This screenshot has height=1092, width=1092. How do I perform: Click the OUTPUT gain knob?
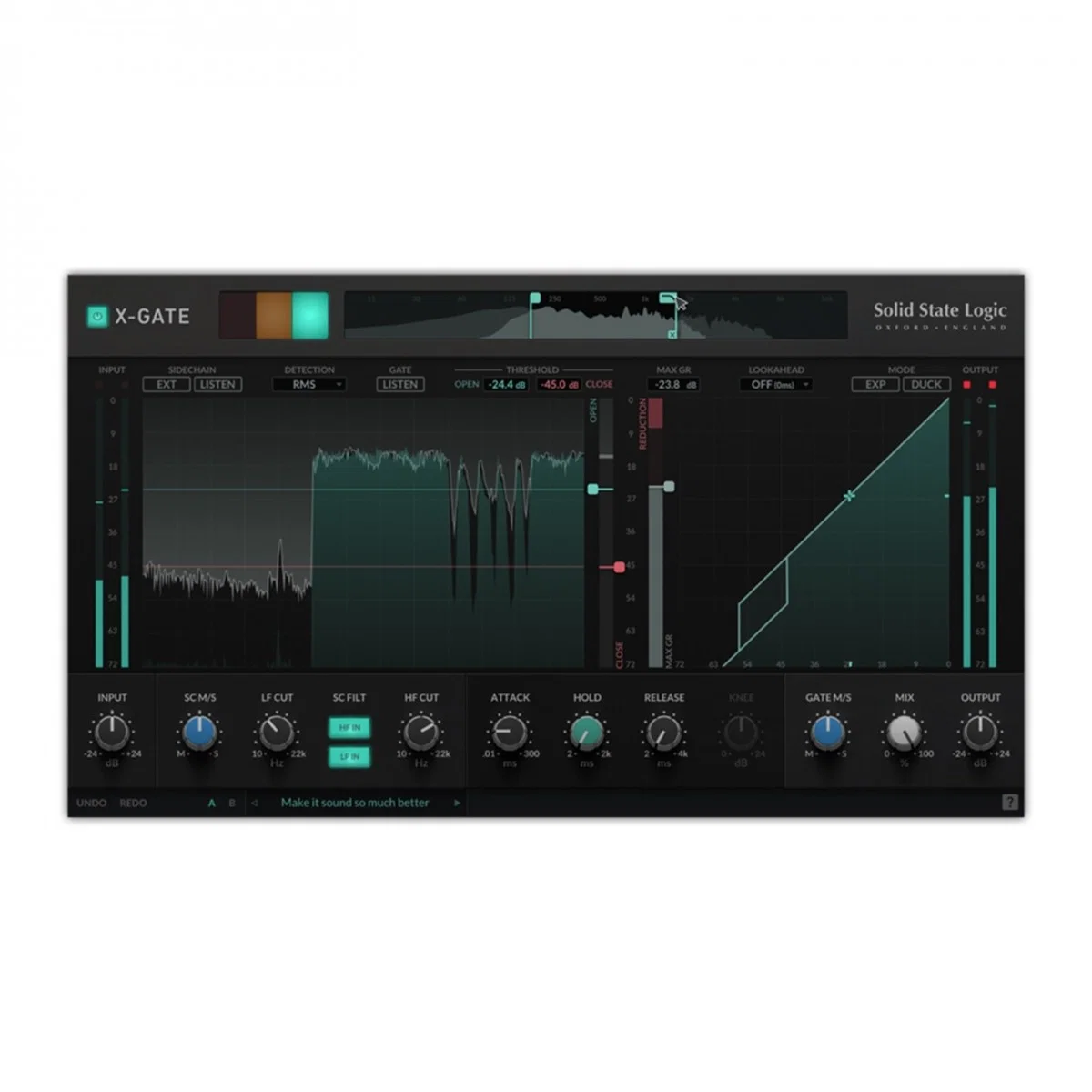point(980,733)
